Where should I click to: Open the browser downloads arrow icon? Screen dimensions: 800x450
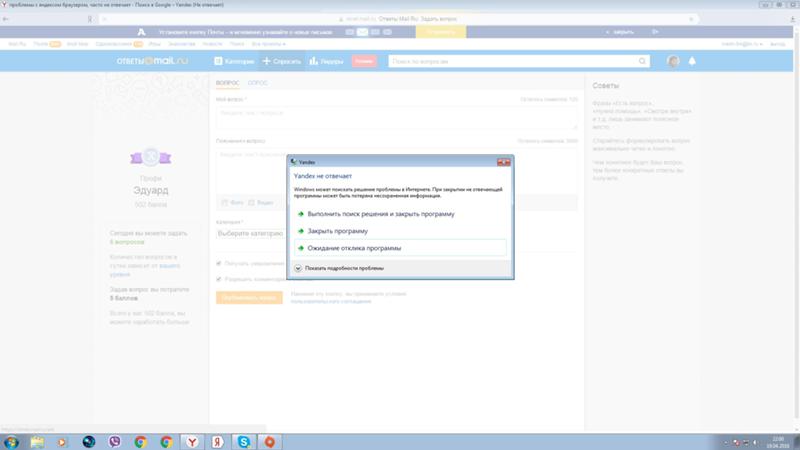793,19
